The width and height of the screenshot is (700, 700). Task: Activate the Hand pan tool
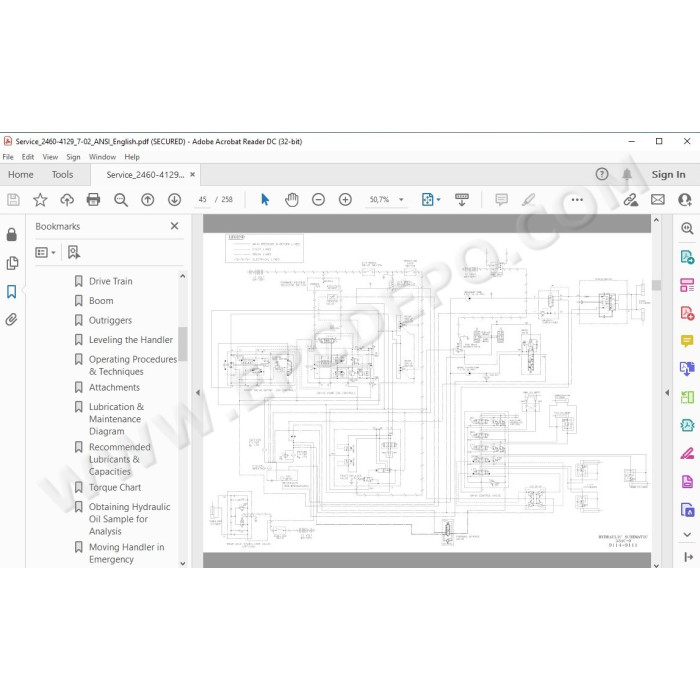pyautogui.click(x=292, y=200)
